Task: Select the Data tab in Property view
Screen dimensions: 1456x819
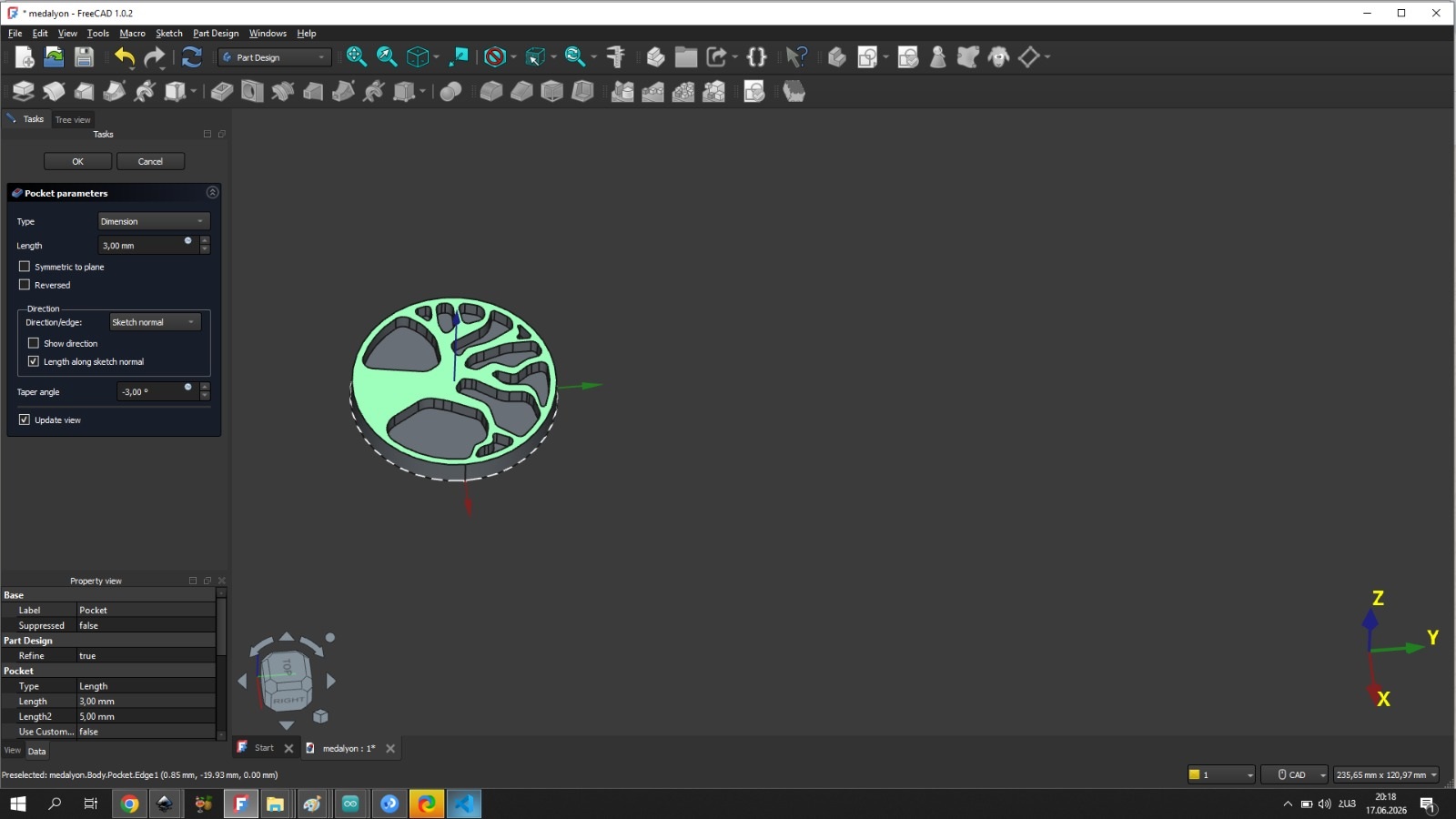Action: [x=36, y=751]
